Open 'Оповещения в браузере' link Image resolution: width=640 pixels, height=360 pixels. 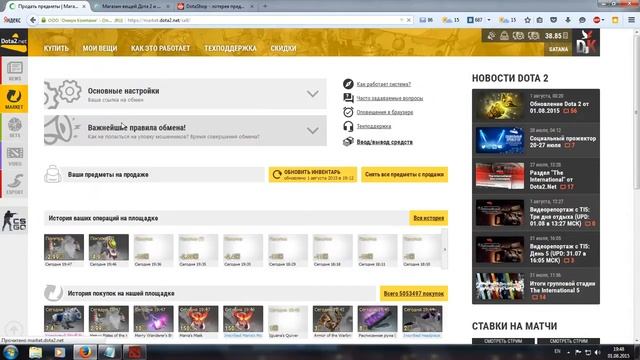385,112
